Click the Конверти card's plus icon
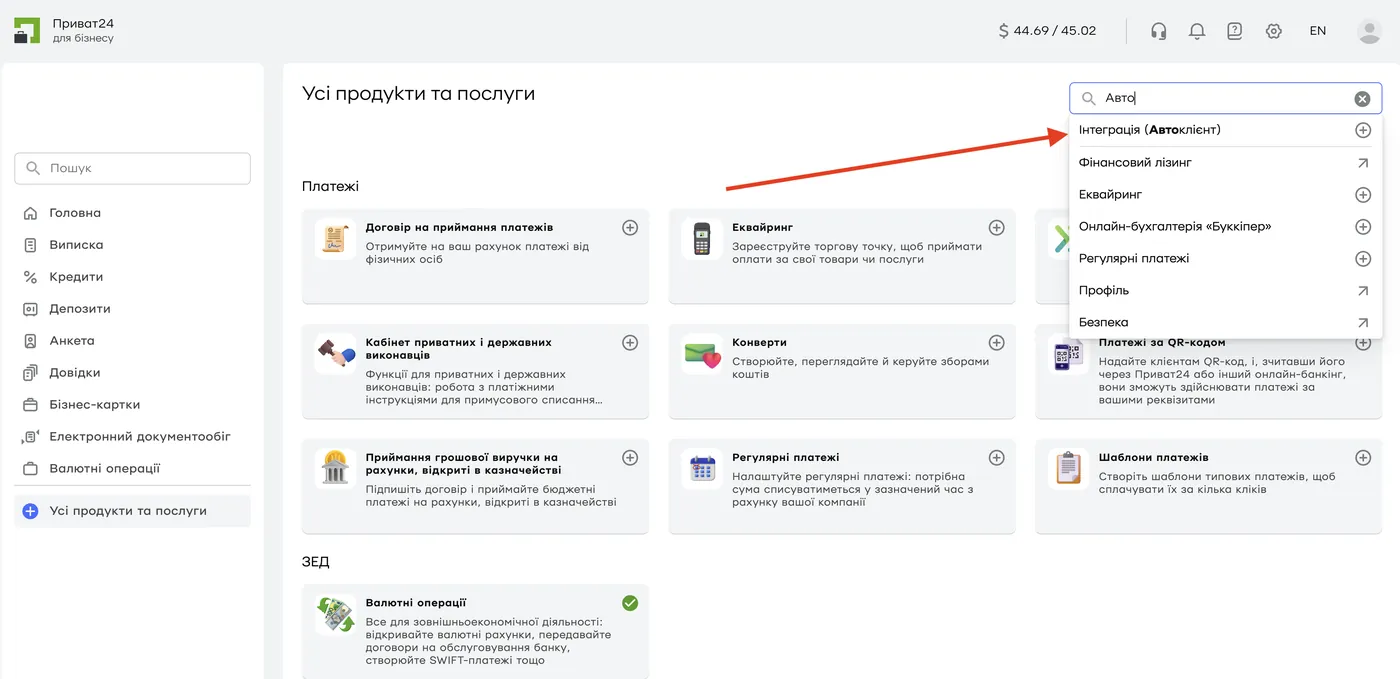 point(996,343)
